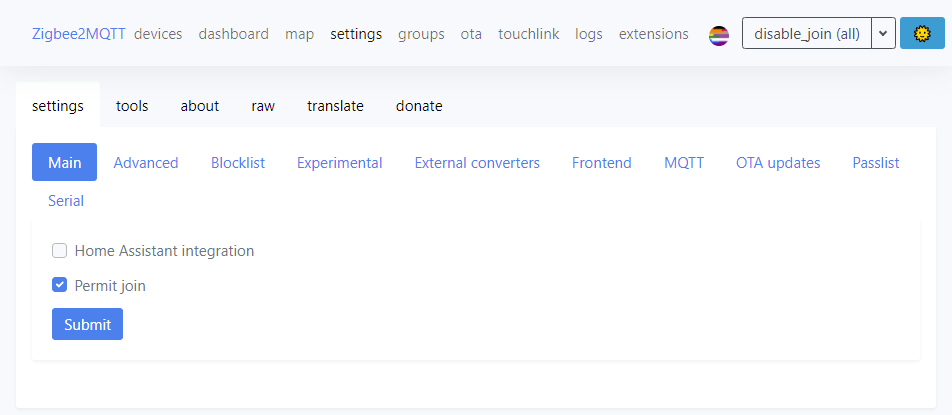Screen dimensions: 952x415
Task: Select the External converters tab
Action: tap(477, 163)
